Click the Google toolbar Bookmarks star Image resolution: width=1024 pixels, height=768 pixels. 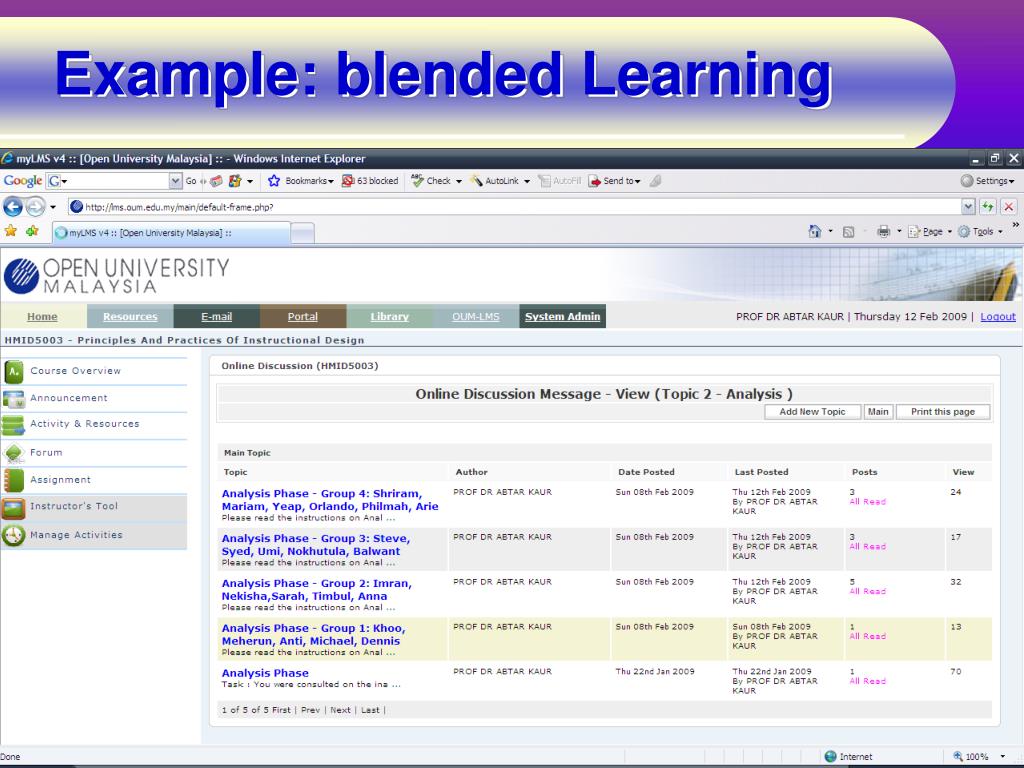coord(274,181)
